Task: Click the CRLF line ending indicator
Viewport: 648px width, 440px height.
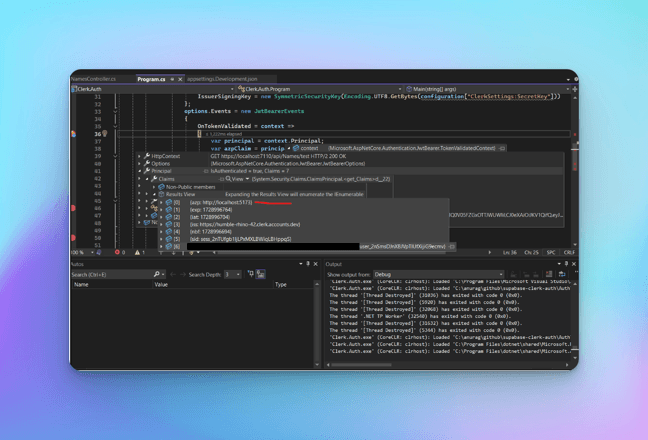Action: [x=569, y=252]
